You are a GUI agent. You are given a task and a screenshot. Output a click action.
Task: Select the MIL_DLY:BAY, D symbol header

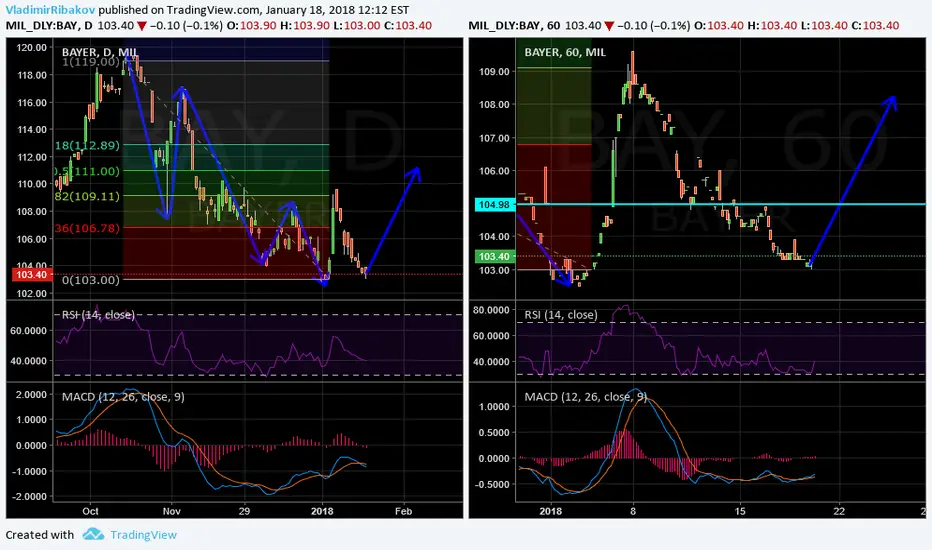pyautogui.click(x=49, y=26)
